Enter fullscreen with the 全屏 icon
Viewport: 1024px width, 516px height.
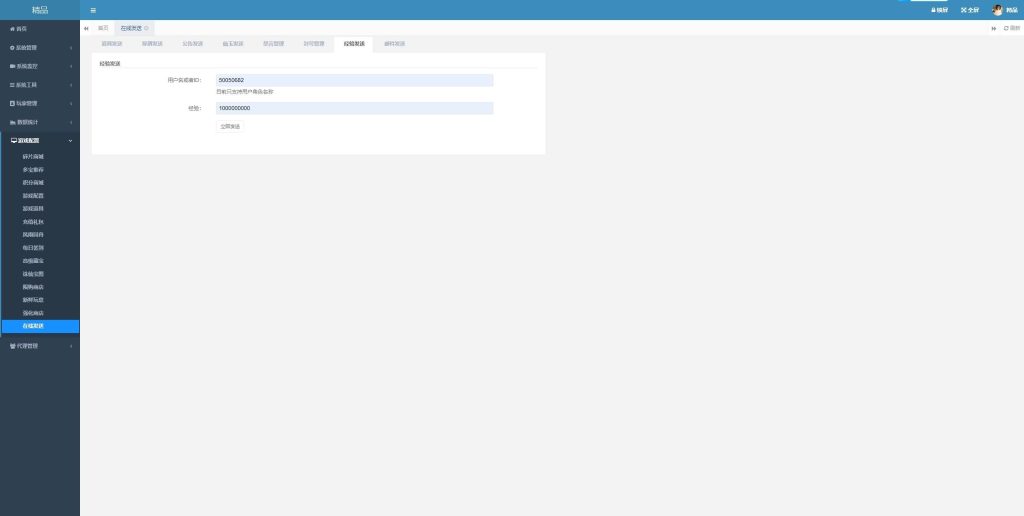coord(969,10)
